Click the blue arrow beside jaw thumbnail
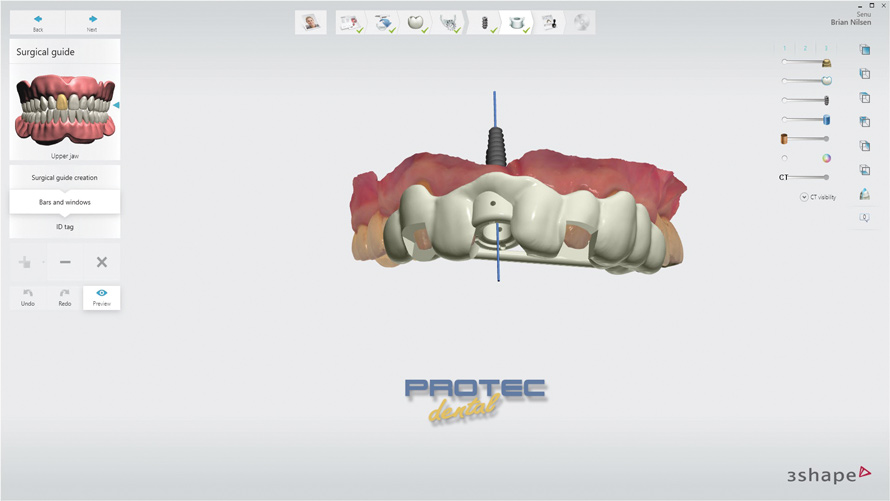This screenshot has height=501, width=890. (116, 105)
